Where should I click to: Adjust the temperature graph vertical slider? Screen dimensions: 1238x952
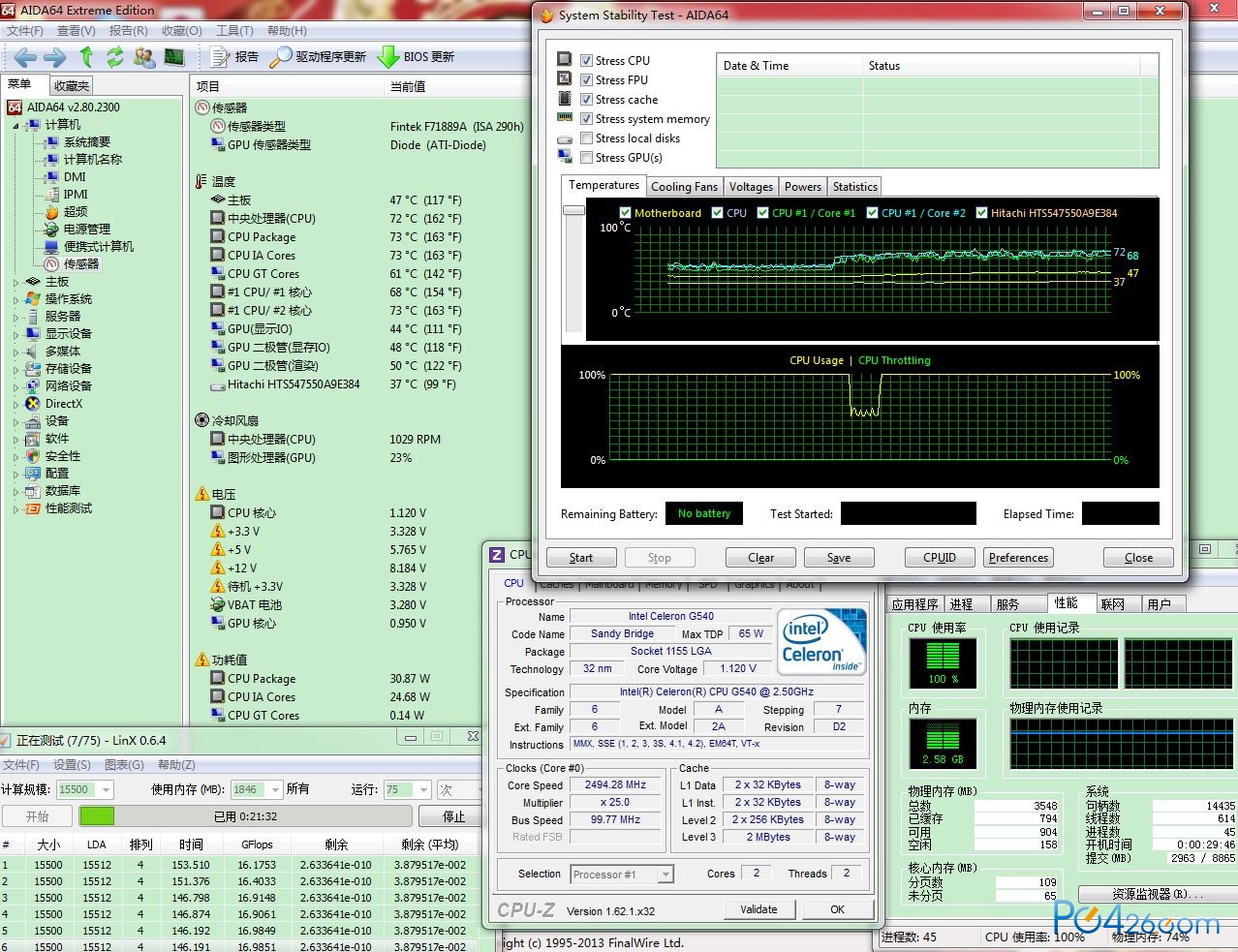coord(573,210)
